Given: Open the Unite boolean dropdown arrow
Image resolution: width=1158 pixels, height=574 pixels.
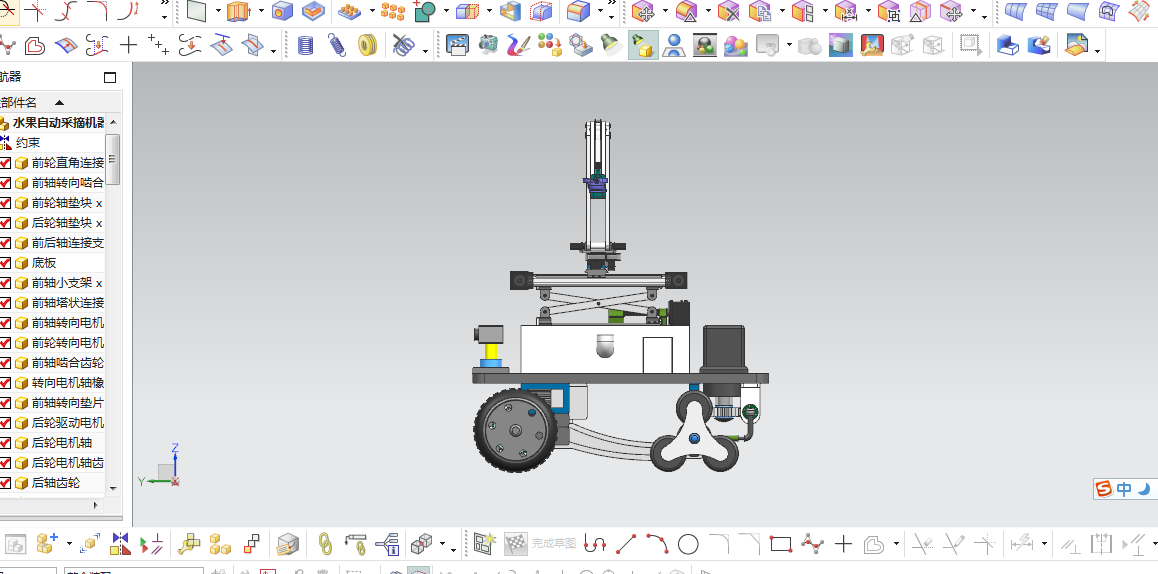Looking at the screenshot, I should 446,11.
